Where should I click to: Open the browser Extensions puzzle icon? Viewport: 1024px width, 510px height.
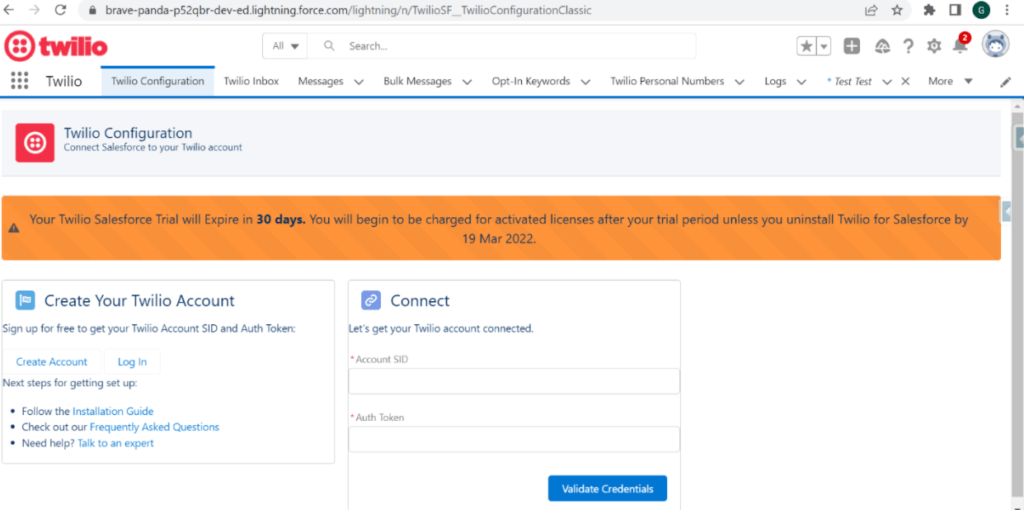929,10
